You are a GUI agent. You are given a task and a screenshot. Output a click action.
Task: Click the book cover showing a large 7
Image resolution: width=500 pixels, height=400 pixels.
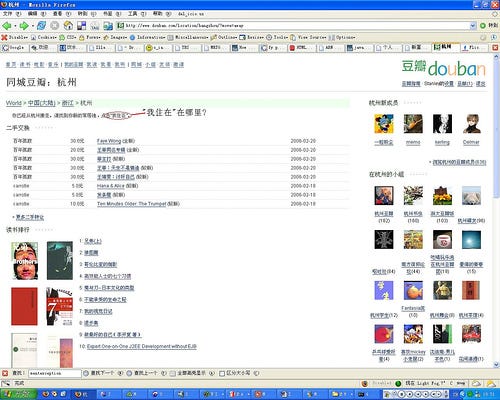point(60,306)
